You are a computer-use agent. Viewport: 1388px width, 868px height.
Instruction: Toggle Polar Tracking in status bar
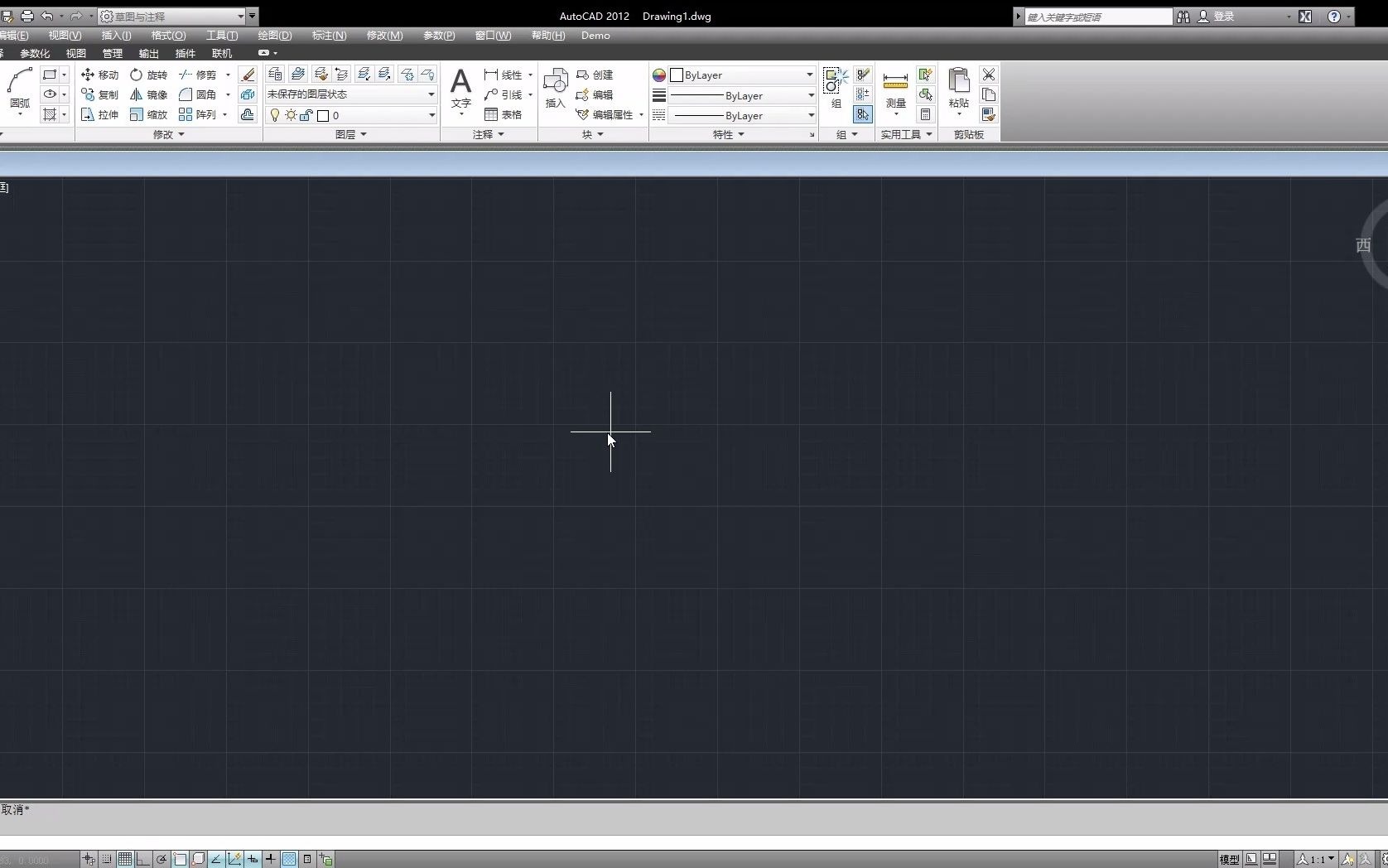pyautogui.click(x=161, y=859)
